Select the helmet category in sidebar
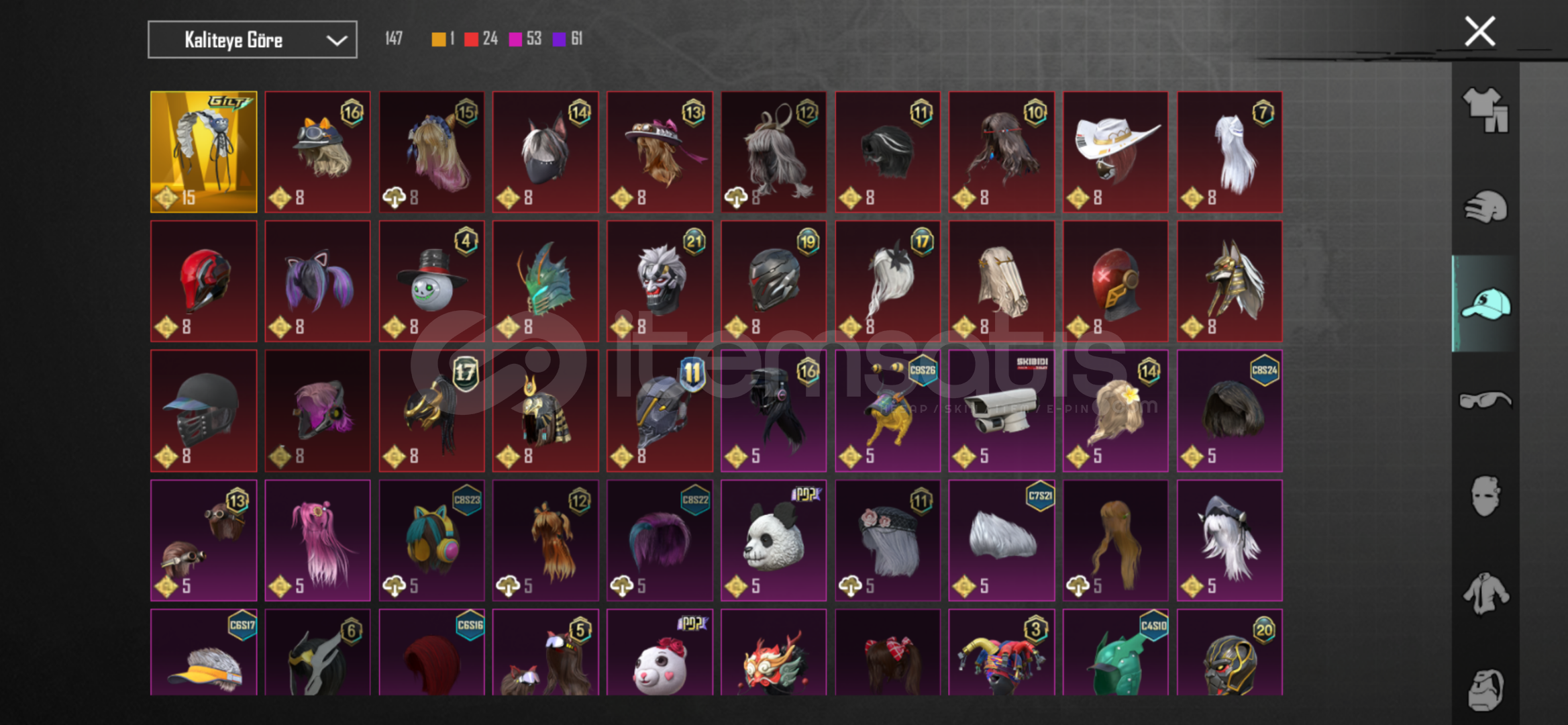This screenshot has width=1568, height=725. coord(1485,207)
